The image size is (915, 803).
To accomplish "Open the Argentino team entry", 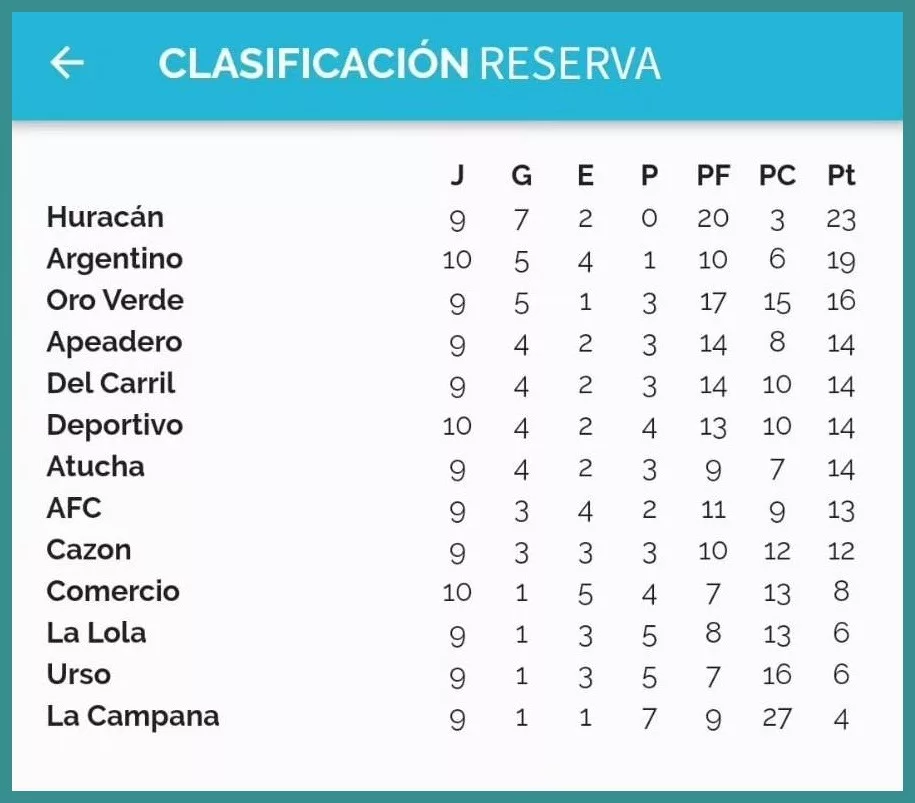I will 115,259.
